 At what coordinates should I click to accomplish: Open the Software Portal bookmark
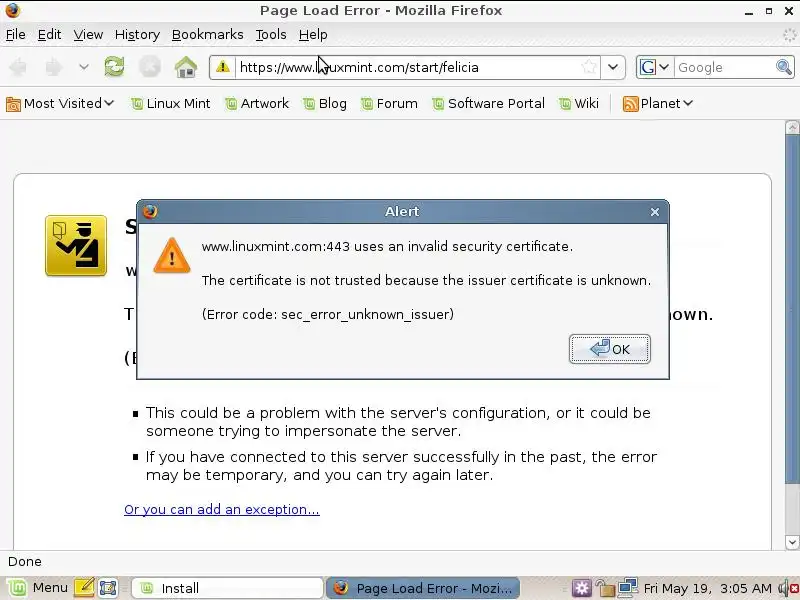pyautogui.click(x=488, y=104)
